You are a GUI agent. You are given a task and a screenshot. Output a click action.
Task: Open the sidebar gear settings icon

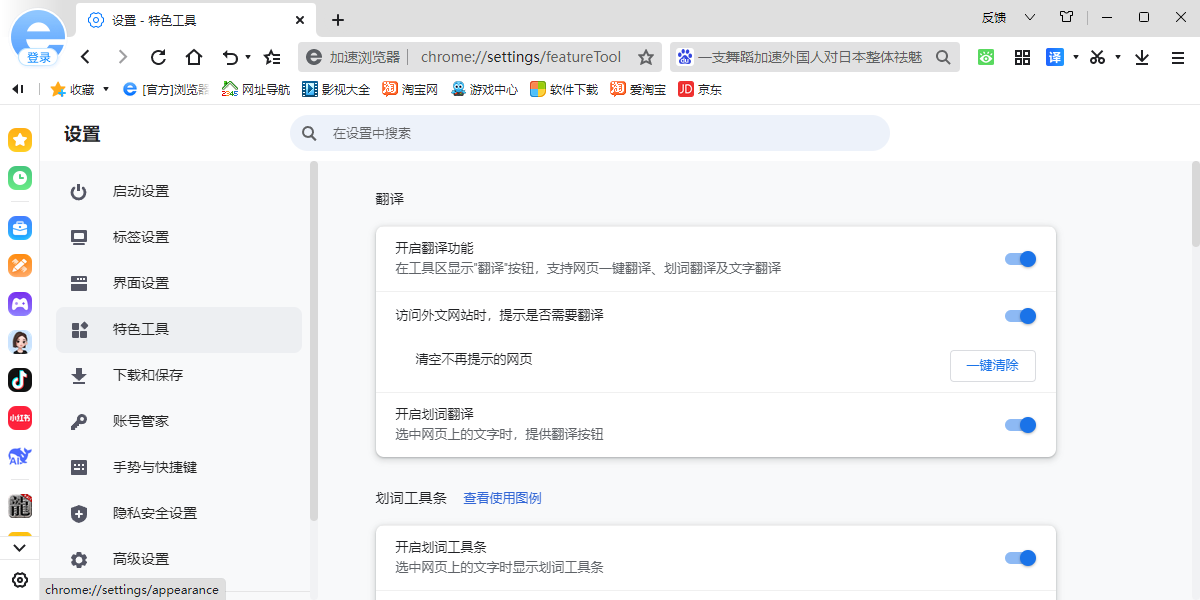(x=20, y=579)
